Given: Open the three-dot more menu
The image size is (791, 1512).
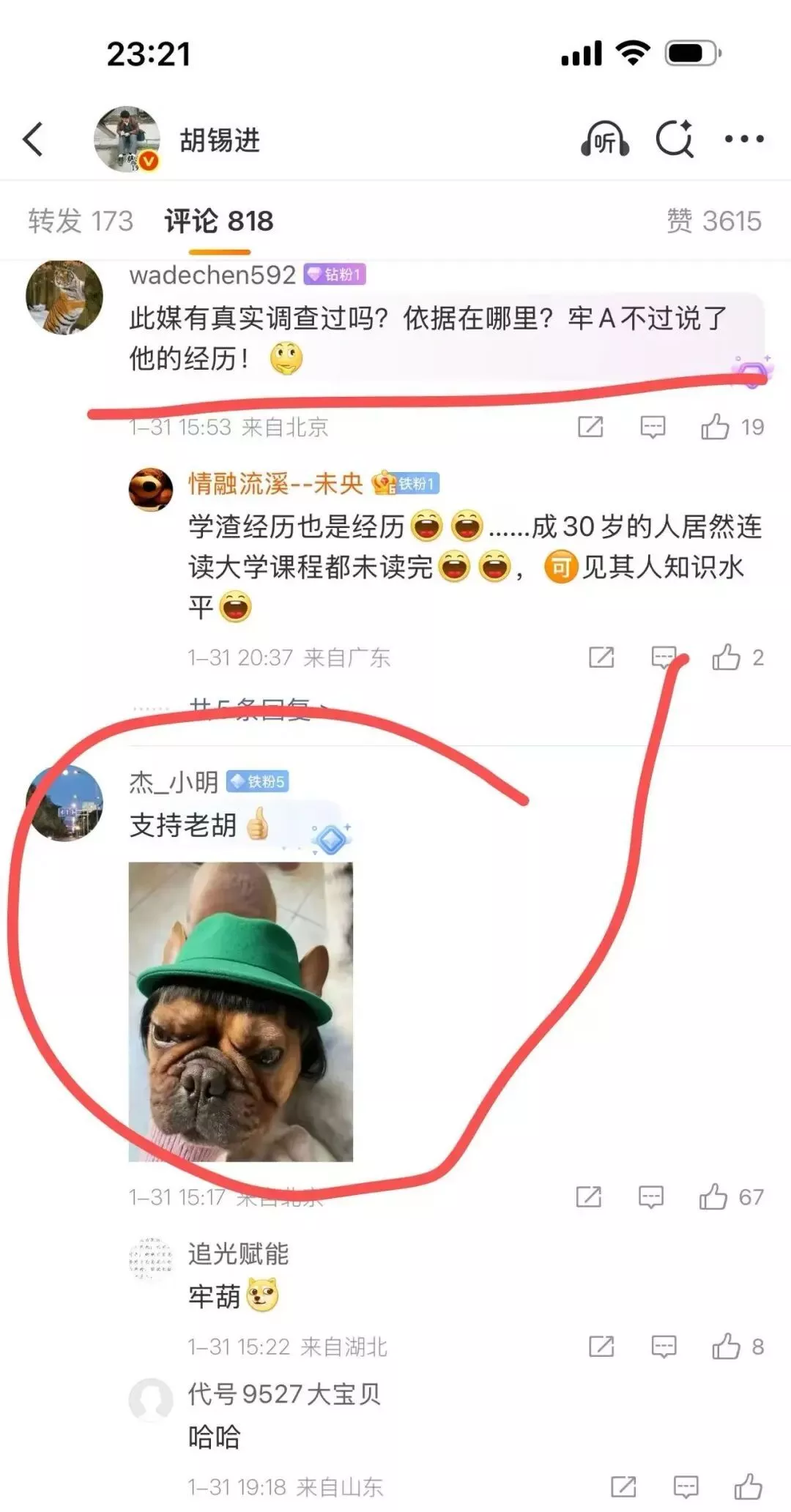Looking at the screenshot, I should (744, 138).
